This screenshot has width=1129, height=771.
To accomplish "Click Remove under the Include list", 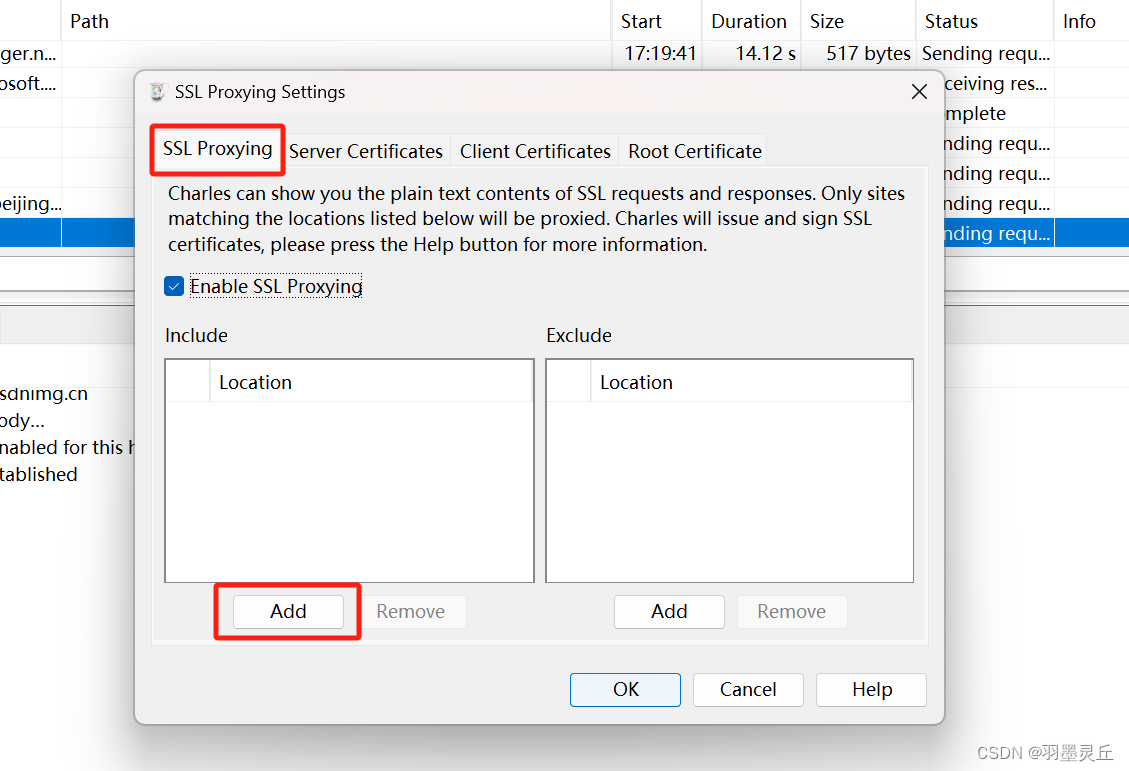I will coord(410,611).
